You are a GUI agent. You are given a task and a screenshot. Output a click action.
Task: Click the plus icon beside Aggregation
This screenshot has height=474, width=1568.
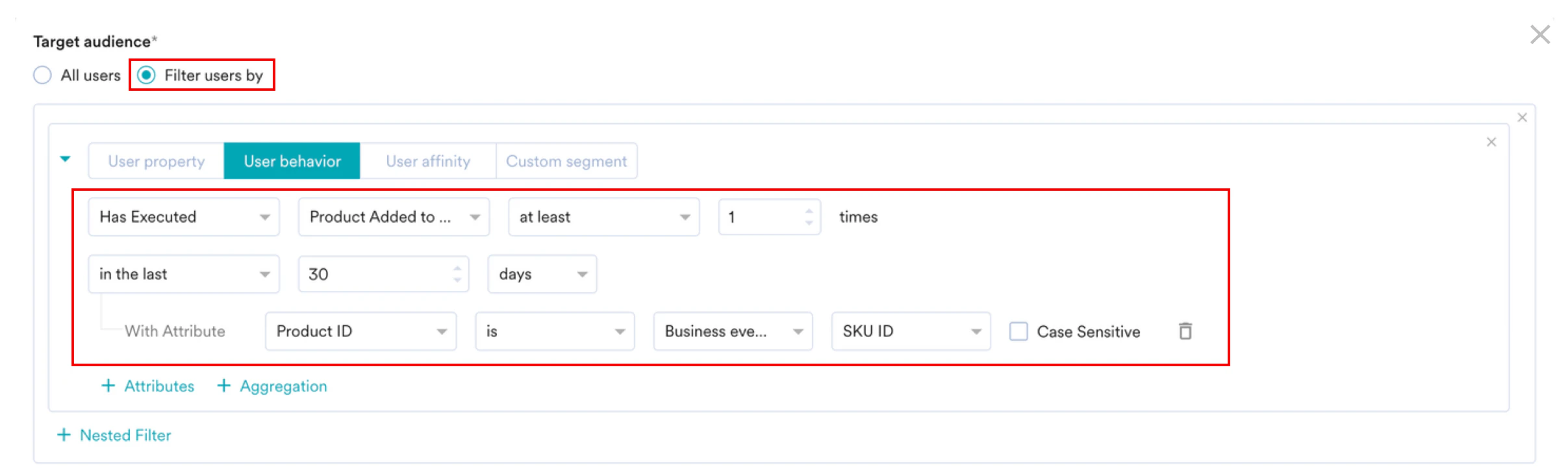click(x=223, y=386)
